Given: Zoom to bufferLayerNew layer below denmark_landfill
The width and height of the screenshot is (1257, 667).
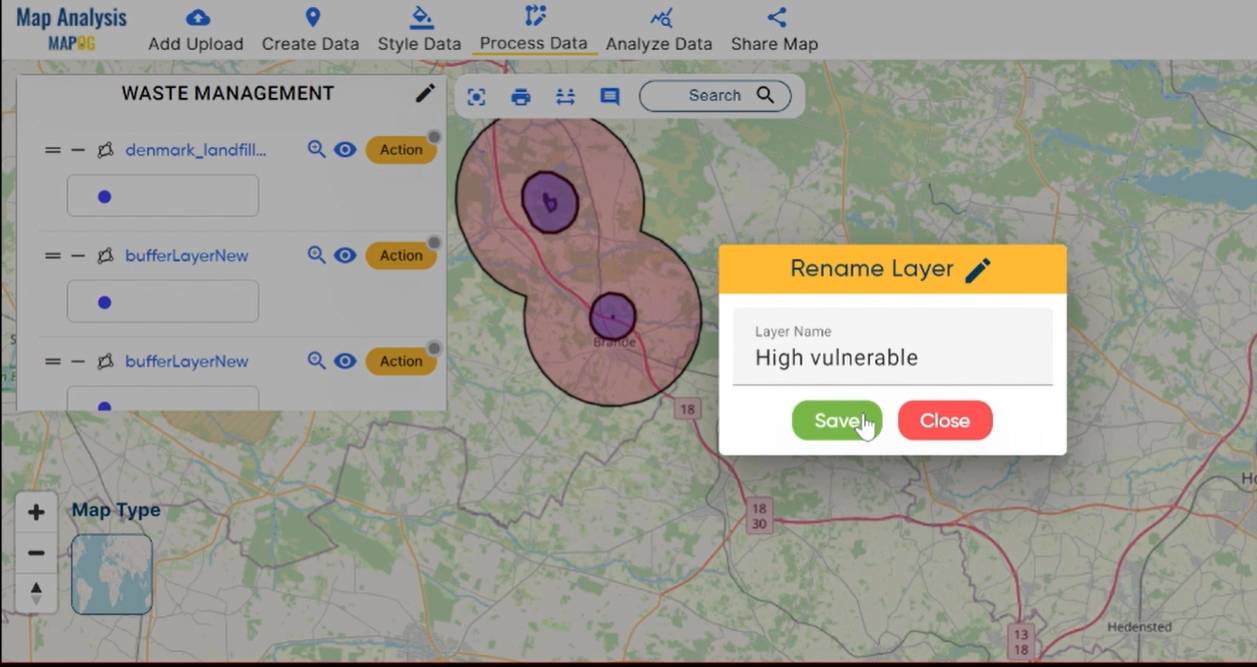Looking at the screenshot, I should pyautogui.click(x=316, y=255).
